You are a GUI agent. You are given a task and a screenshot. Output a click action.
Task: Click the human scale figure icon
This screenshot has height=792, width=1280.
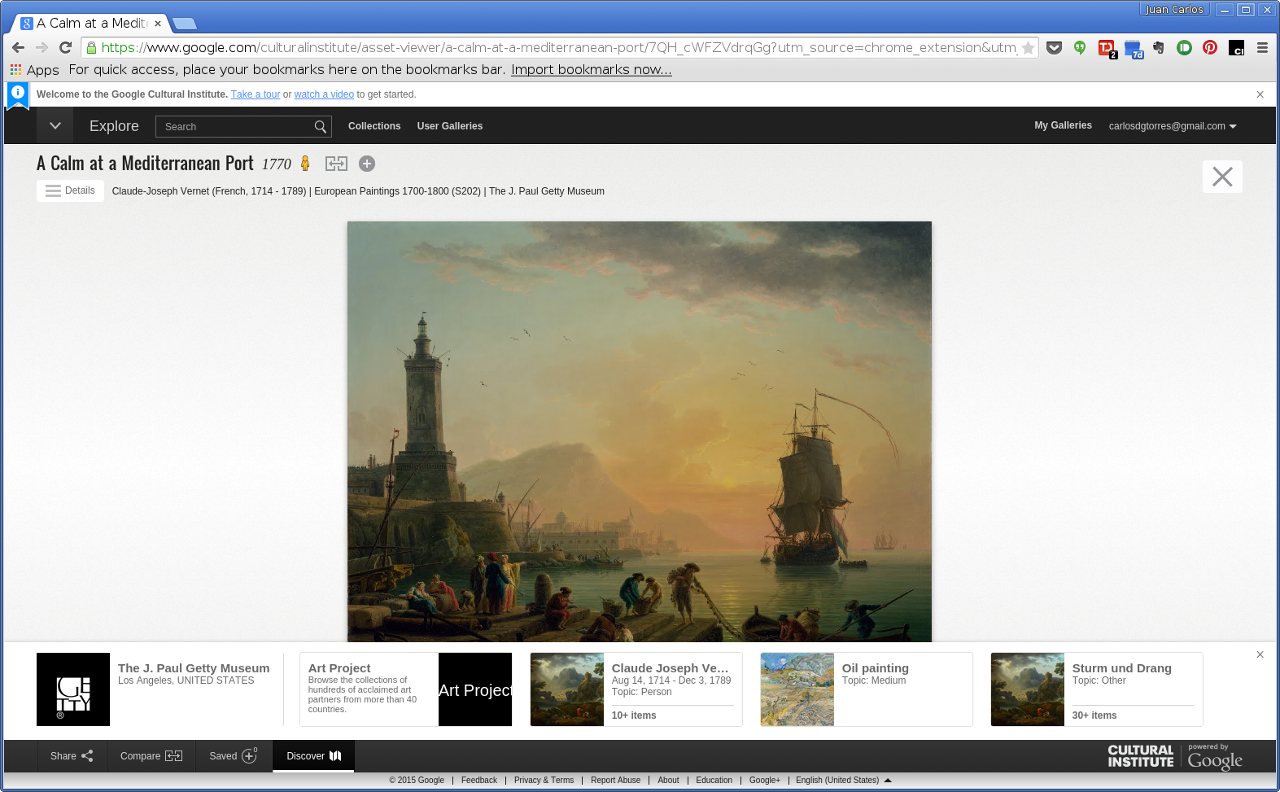point(305,163)
